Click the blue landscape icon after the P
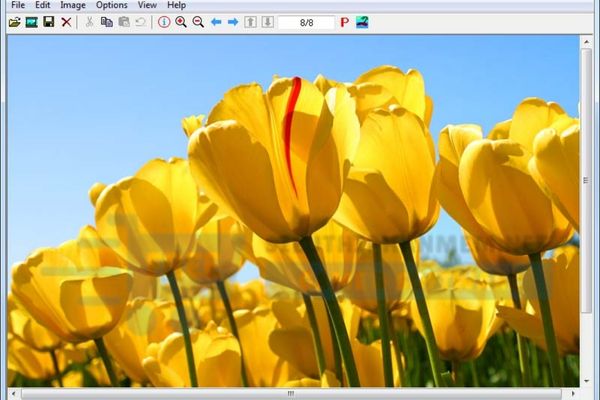 362,22
